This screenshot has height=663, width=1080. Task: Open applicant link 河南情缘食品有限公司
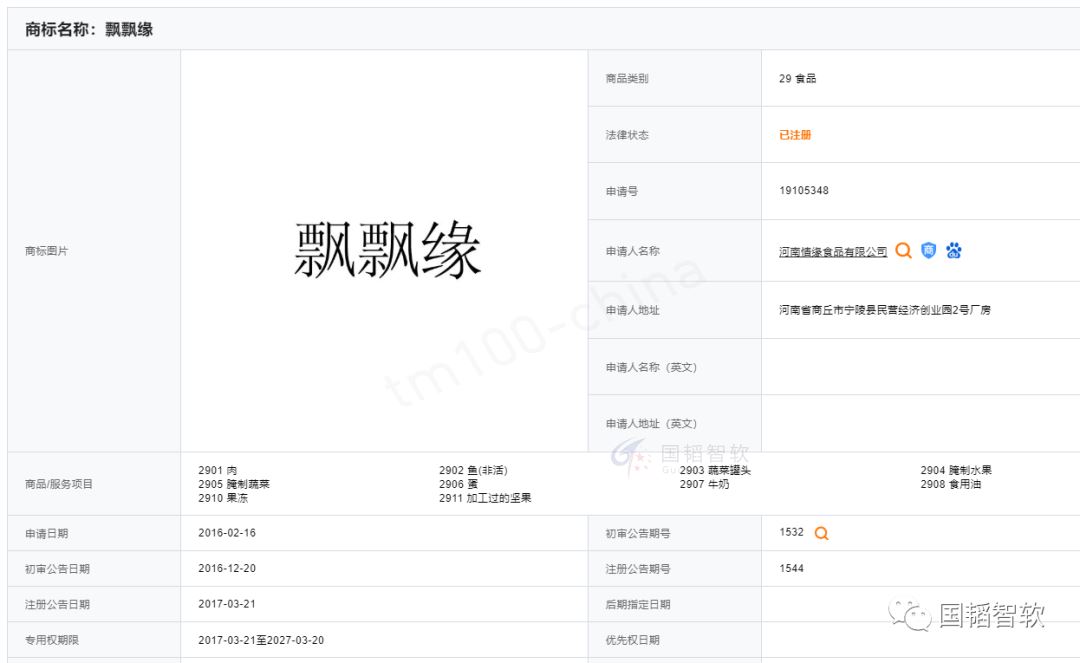point(833,252)
